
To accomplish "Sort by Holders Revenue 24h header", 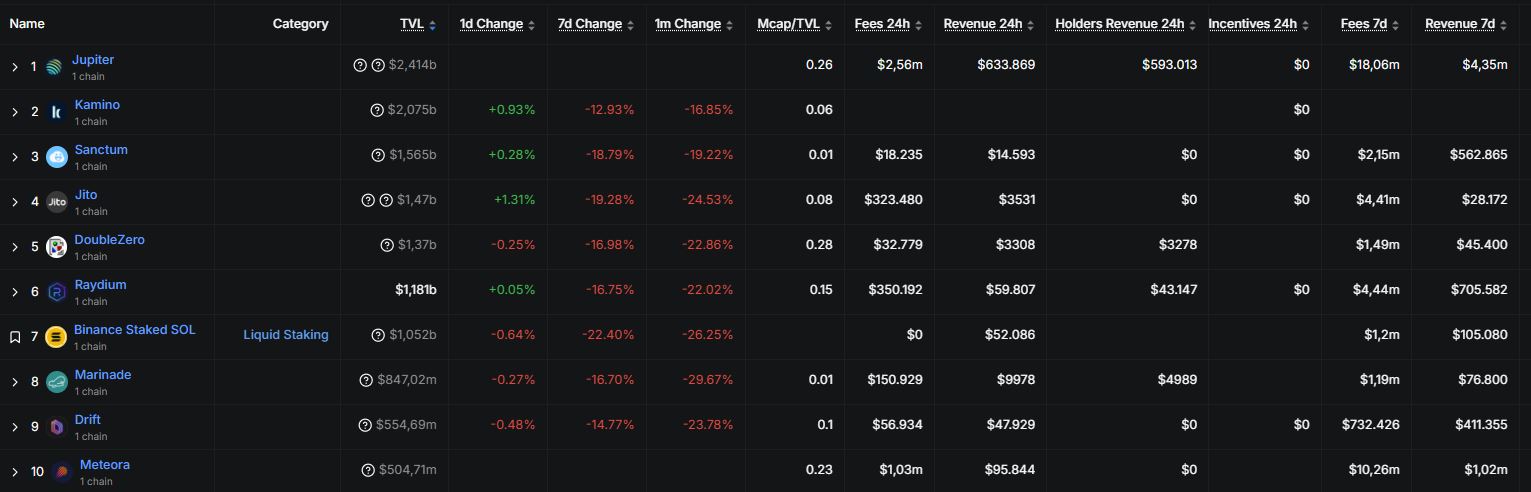I will [x=1119, y=24].
